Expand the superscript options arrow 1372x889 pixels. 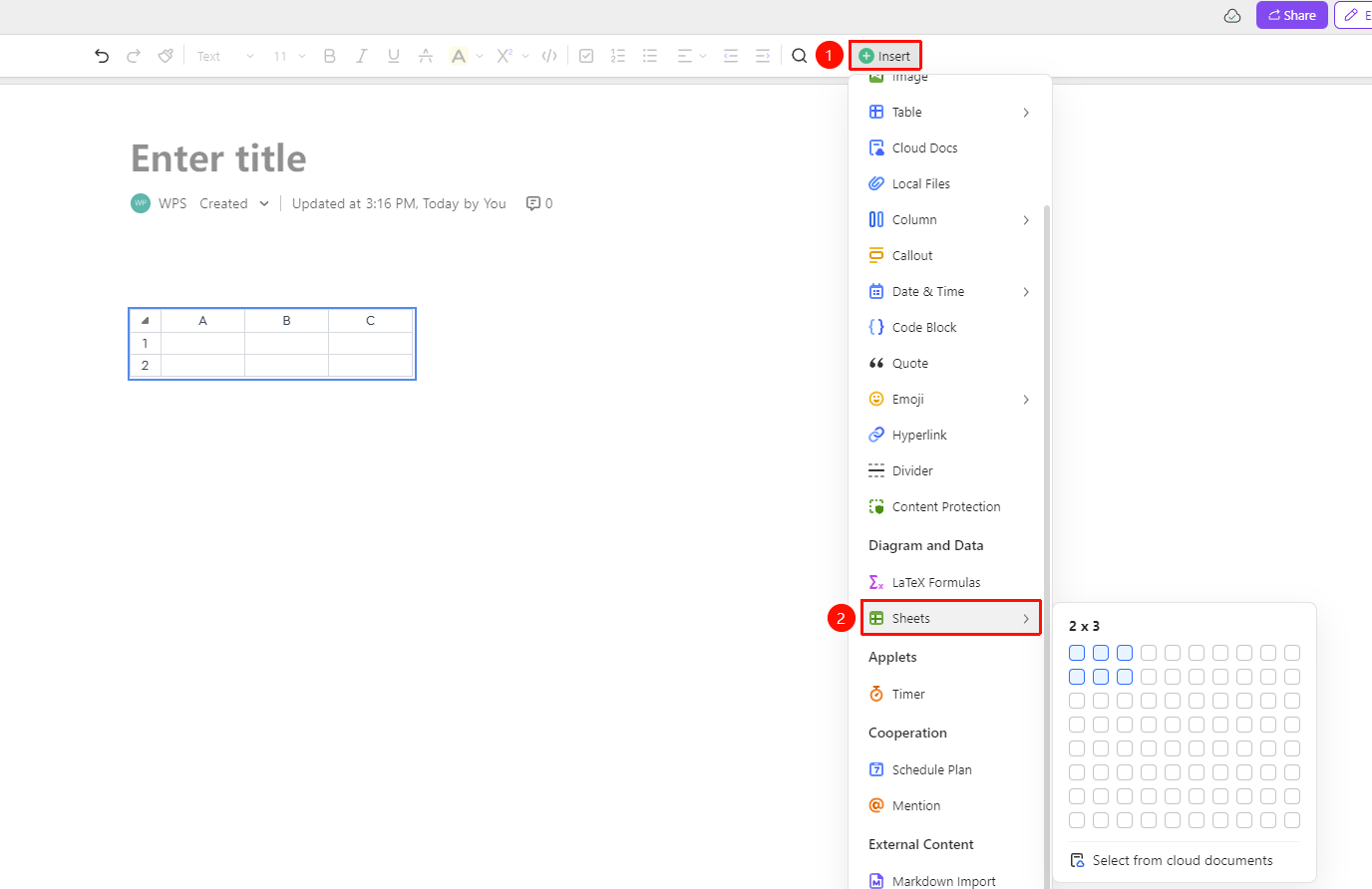525,56
